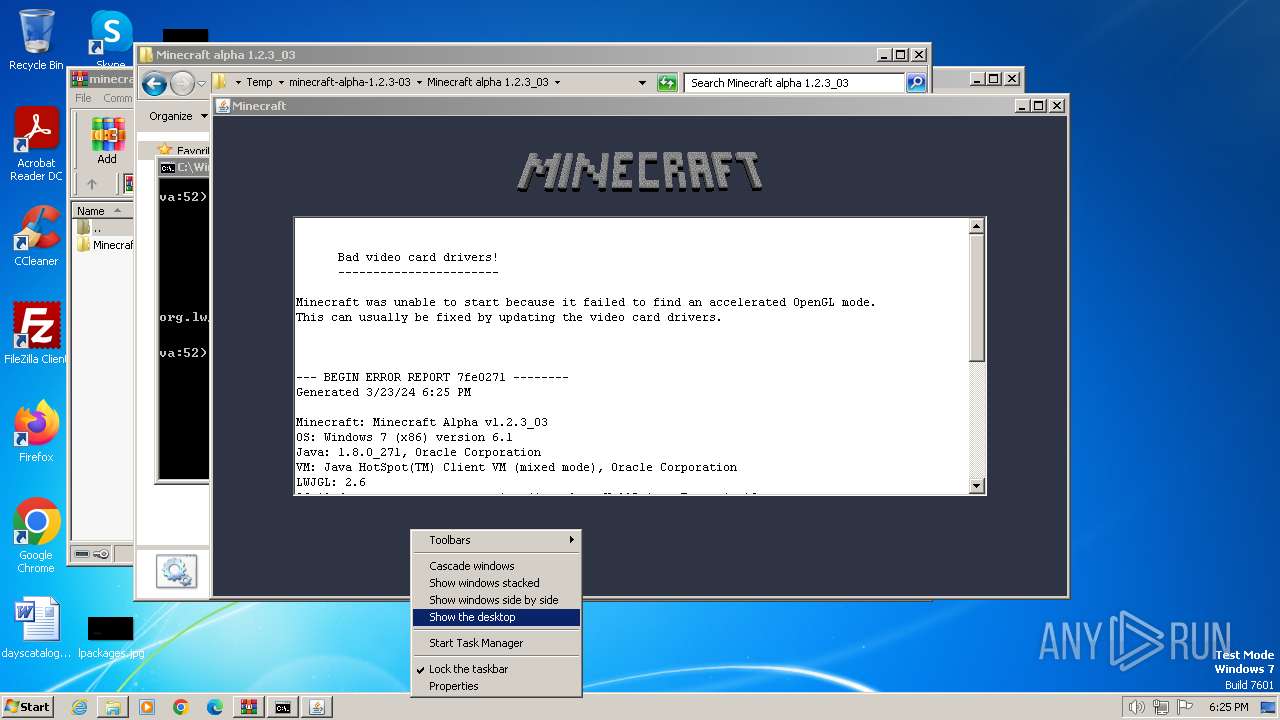Expand breadcrumb arrow after Temp
Viewport: 1280px width, 720px height.
[x=281, y=83]
